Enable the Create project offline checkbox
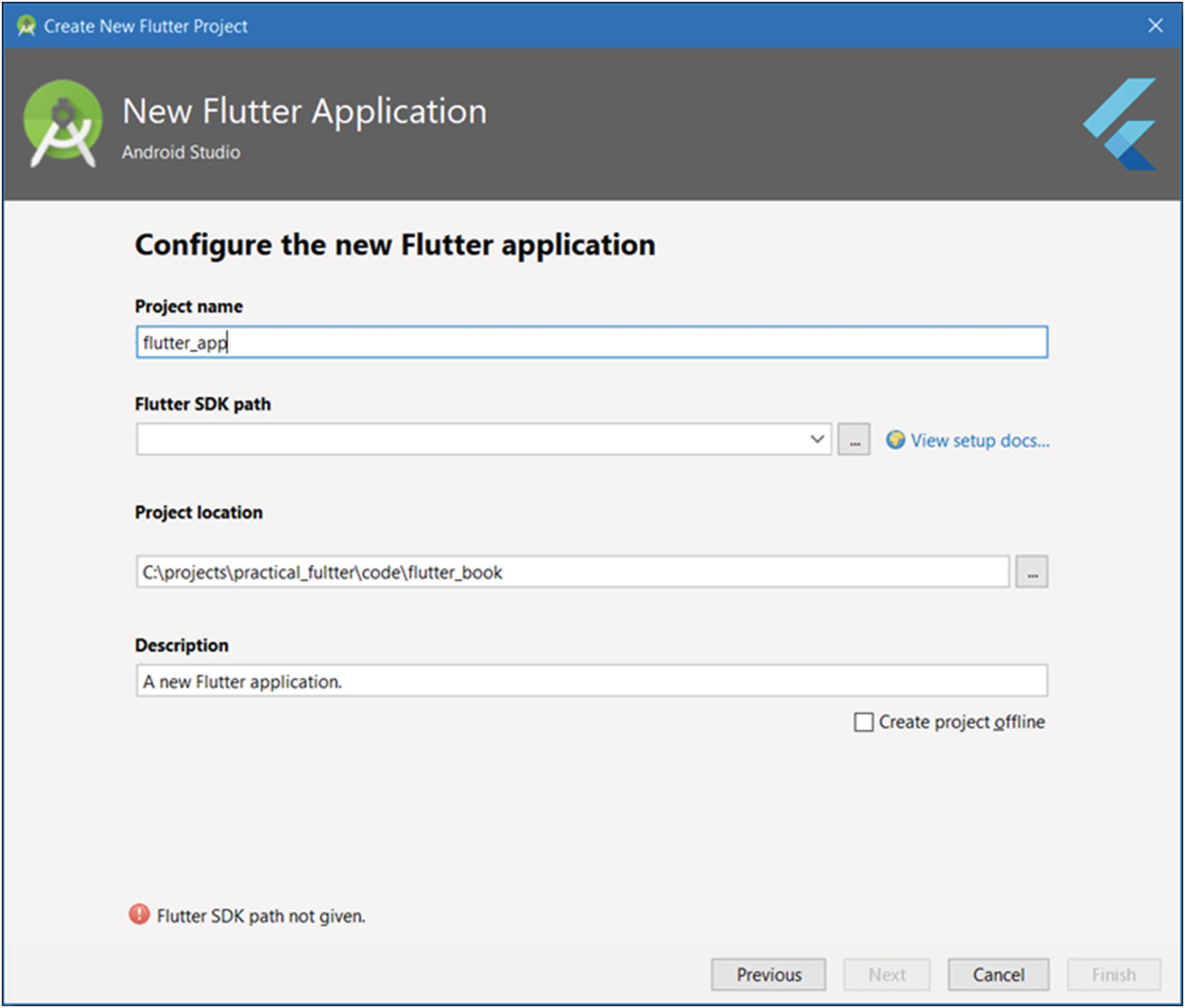Viewport: 1185px width, 1008px height. pyautogui.click(x=864, y=722)
